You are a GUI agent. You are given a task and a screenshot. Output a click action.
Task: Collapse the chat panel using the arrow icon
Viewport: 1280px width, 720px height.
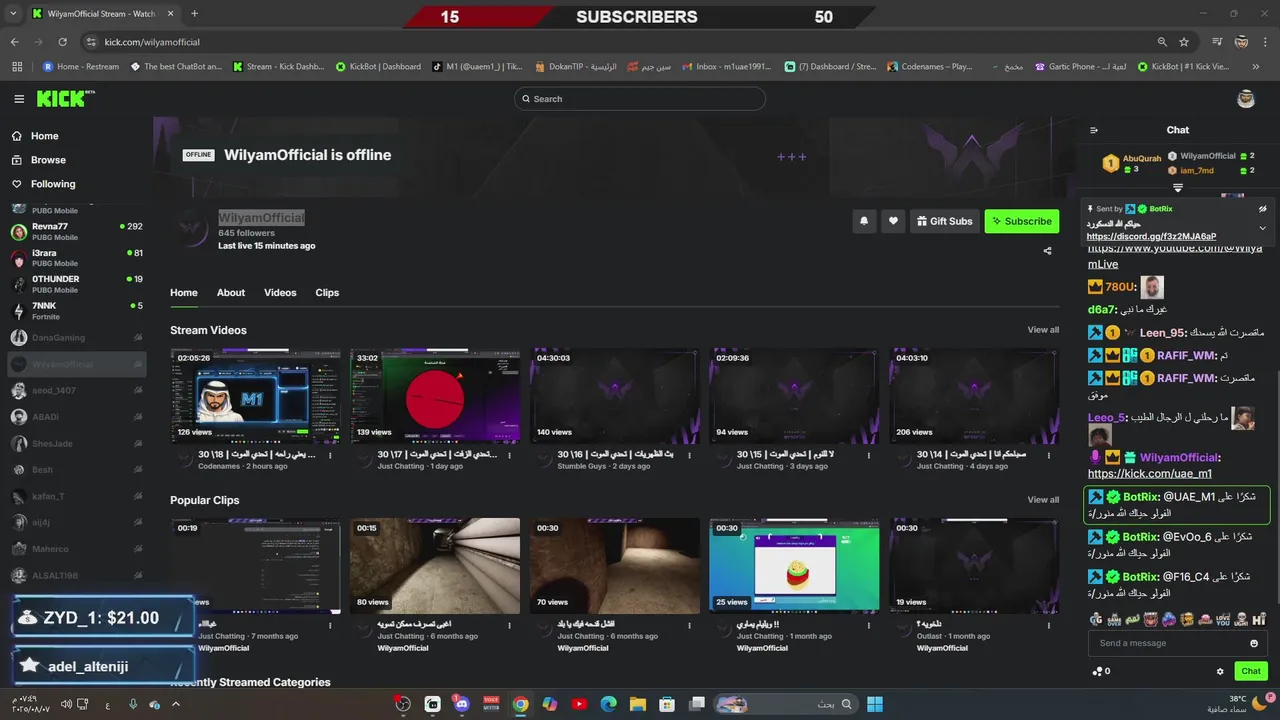pos(1094,130)
